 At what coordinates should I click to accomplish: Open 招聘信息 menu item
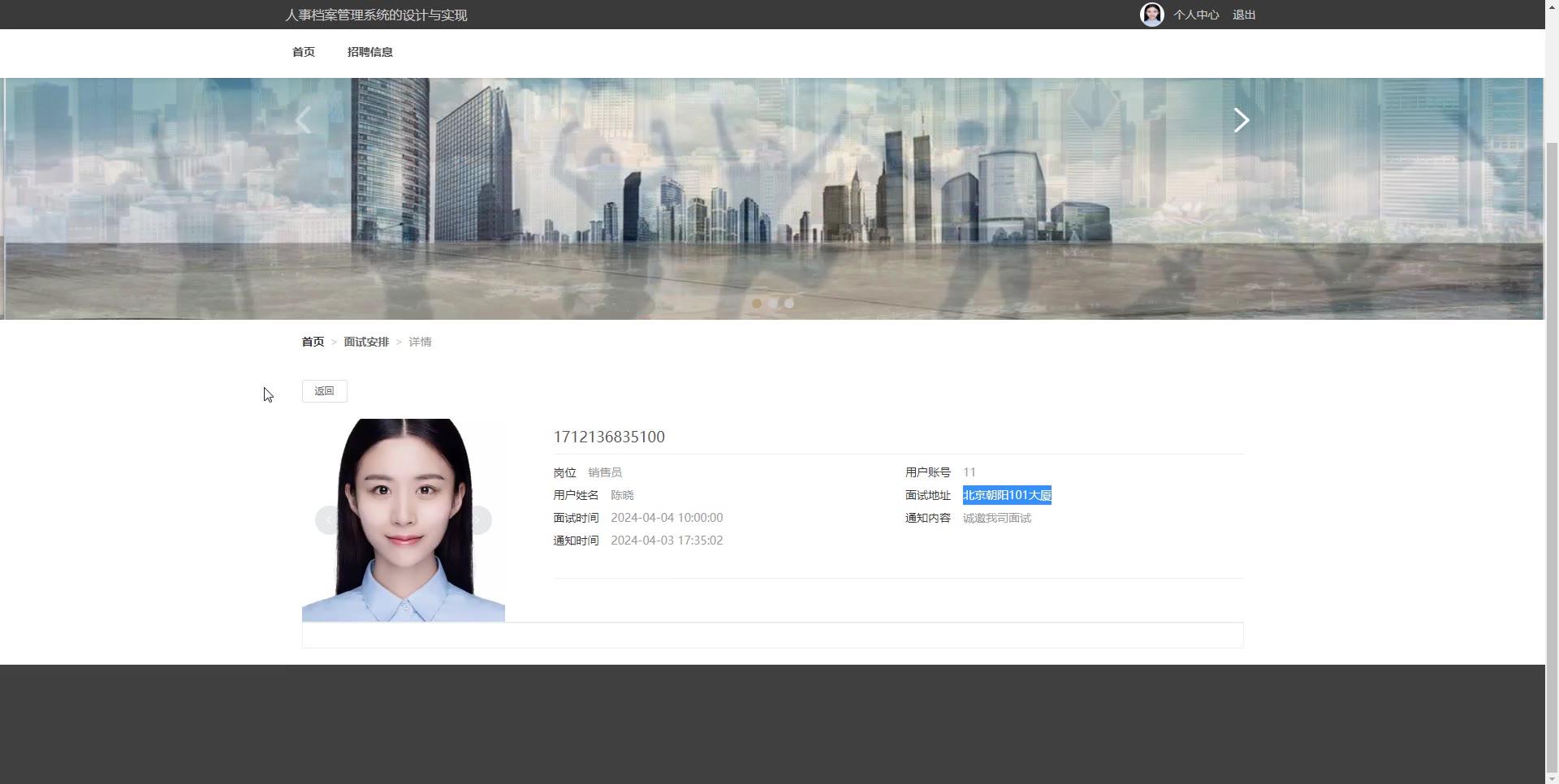point(370,52)
